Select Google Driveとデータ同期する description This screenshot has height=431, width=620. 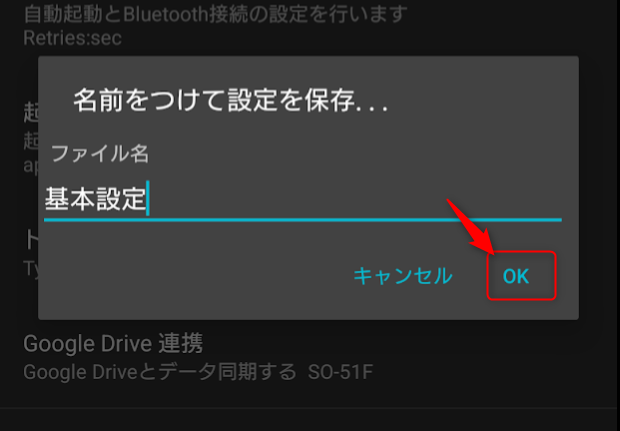coord(160,372)
